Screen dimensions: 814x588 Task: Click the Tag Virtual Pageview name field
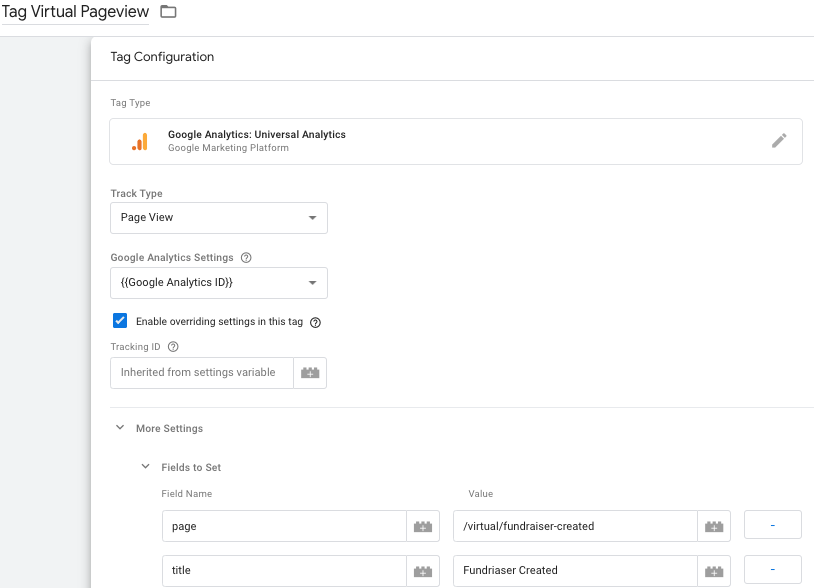pyautogui.click(x=75, y=12)
